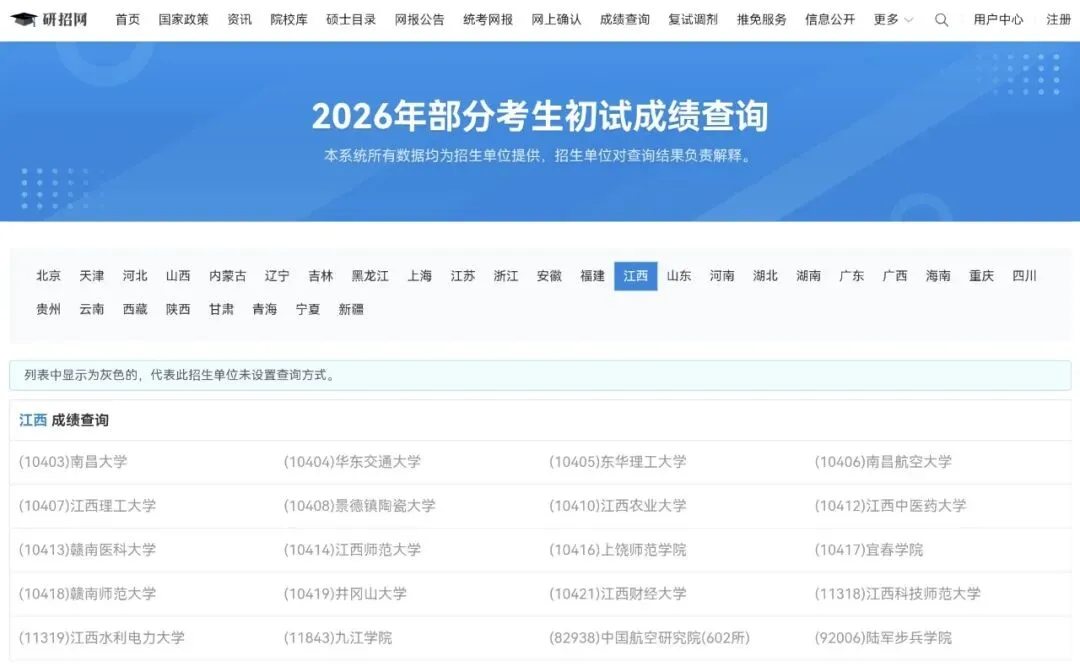The image size is (1080, 667).
Task: Open 国家政策 menu item
Action: tap(183, 19)
